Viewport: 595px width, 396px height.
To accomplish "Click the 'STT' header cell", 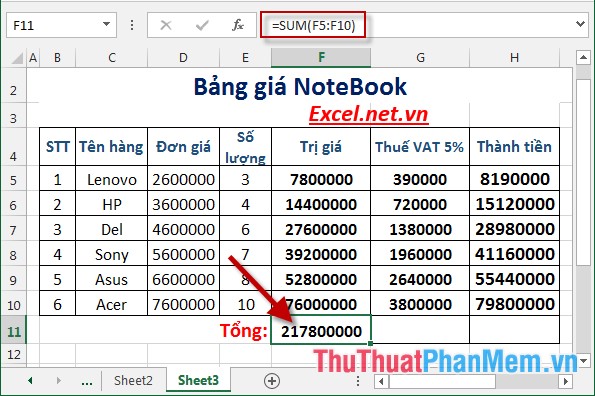I will click(57, 146).
